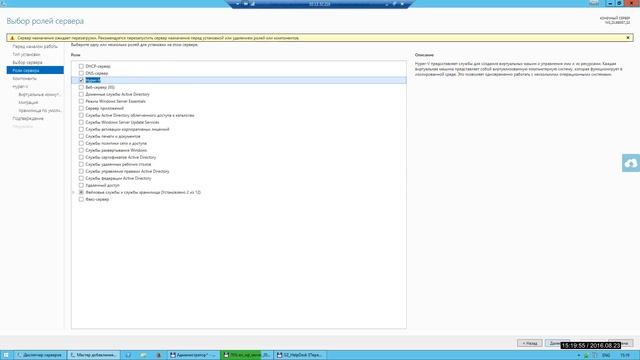
Task: Click the cloud upload icon at right edge
Action: (631, 163)
